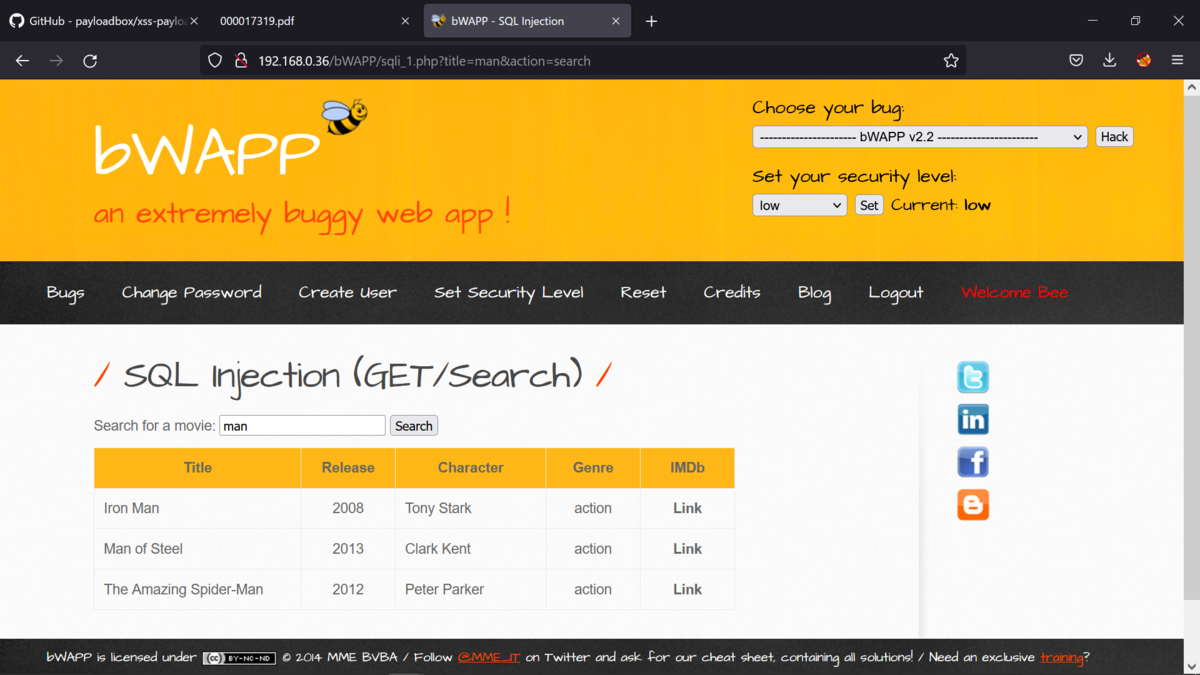Image resolution: width=1200 pixels, height=675 pixels.
Task: Open IMDb Link for Man of Steel
Action: coord(687,549)
